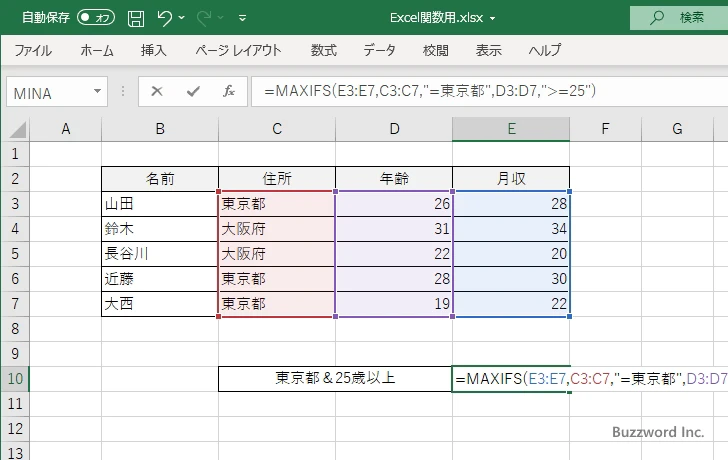This screenshot has width=728, height=460.
Task: Click income cell showing 34
Action: pyautogui.click(x=511, y=229)
